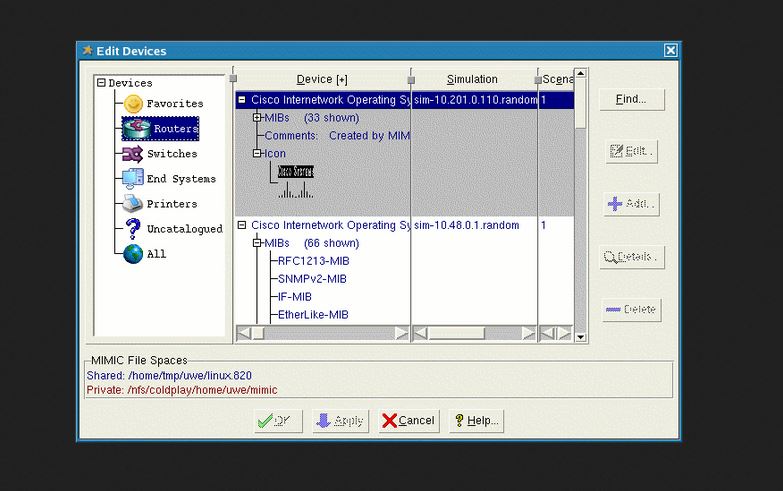Viewport: 783px width, 491px height.
Task: Select sim-10.48.0.1.random simulation cell
Action: [x=466, y=225]
